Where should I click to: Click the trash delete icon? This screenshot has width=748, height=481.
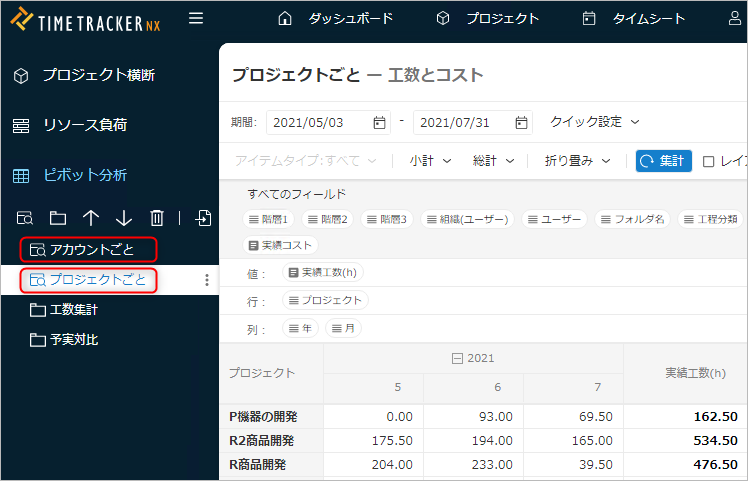[157, 218]
